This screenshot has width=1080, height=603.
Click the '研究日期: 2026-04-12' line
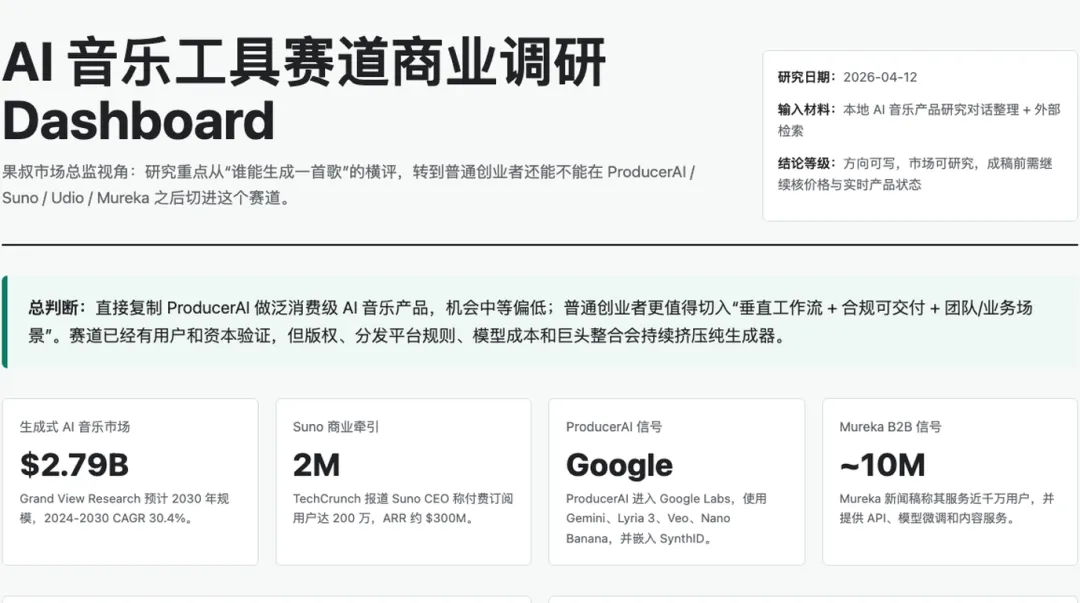(847, 77)
